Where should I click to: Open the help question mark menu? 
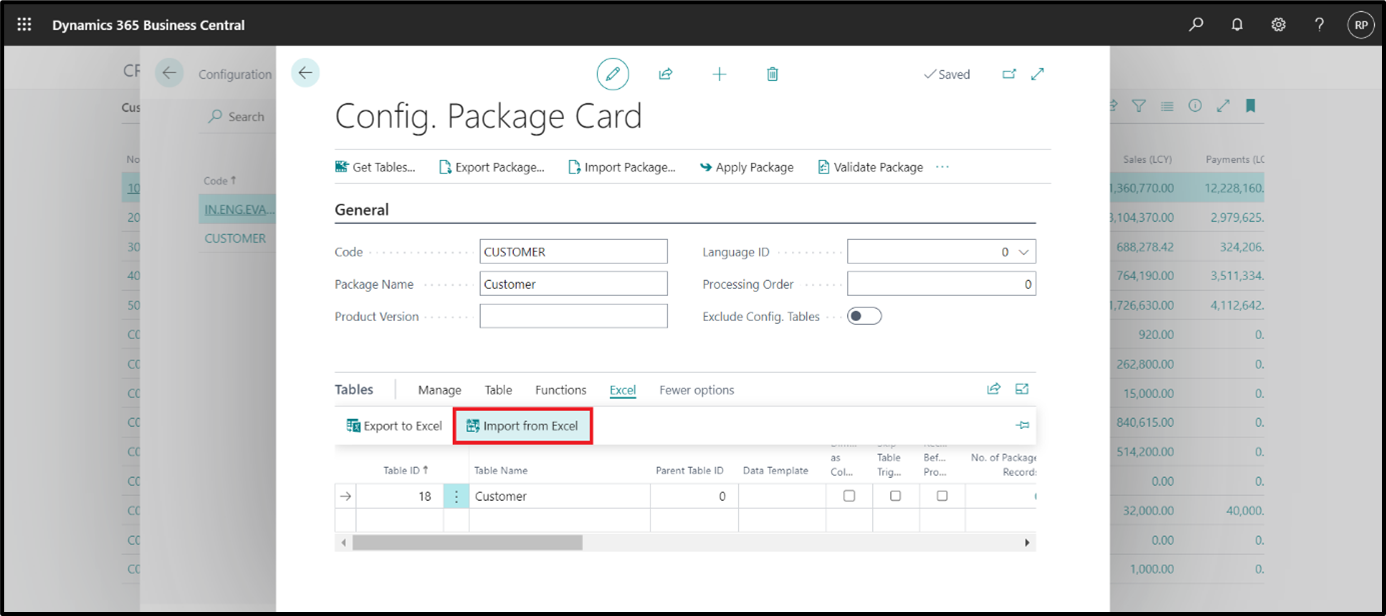click(x=1320, y=25)
